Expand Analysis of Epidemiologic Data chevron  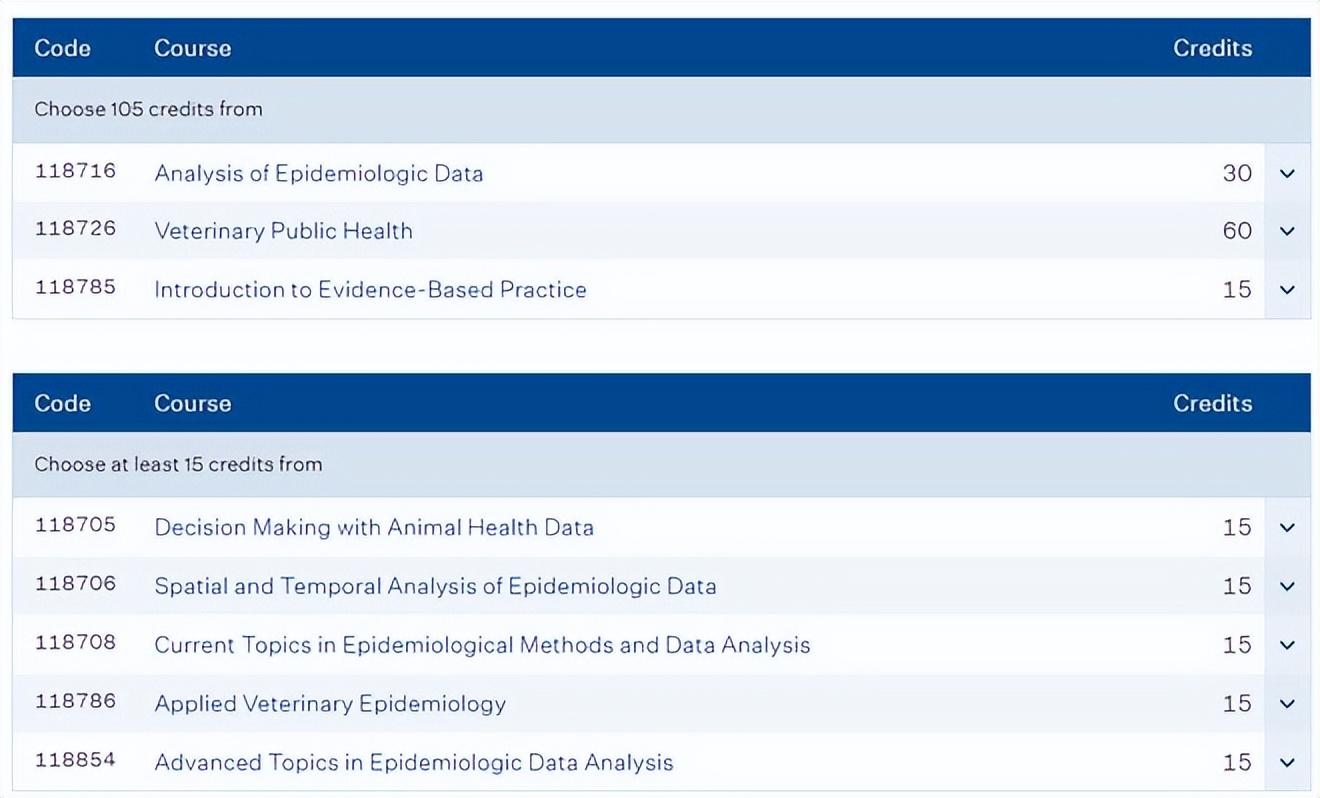(x=1287, y=173)
